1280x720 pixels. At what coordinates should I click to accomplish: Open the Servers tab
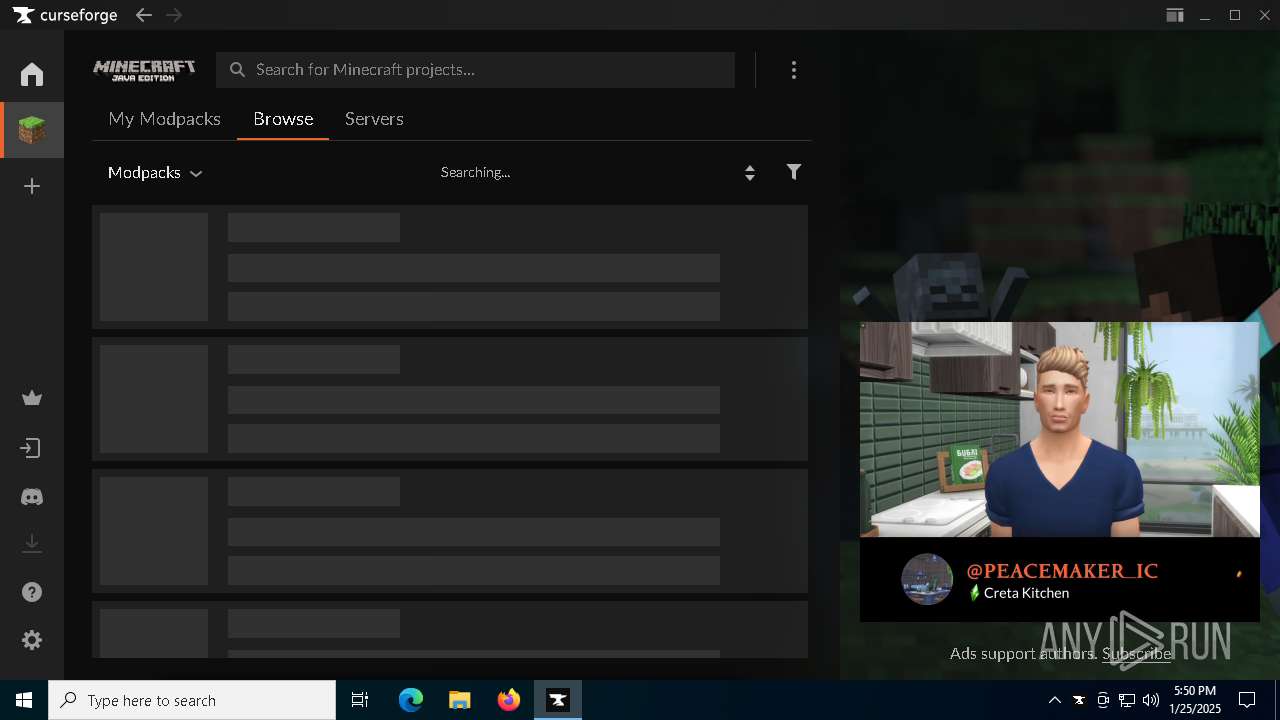(374, 119)
